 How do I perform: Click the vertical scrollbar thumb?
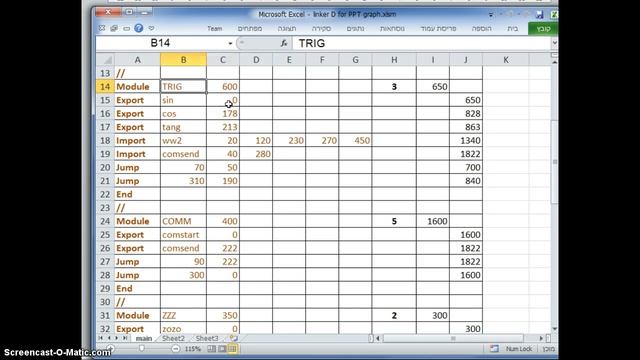[x=554, y=162]
